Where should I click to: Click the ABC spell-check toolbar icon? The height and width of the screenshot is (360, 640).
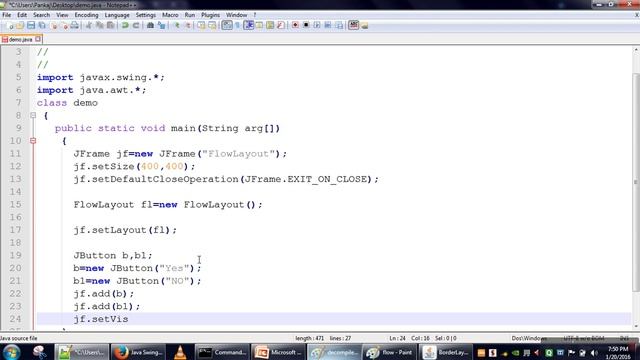(x=353, y=25)
